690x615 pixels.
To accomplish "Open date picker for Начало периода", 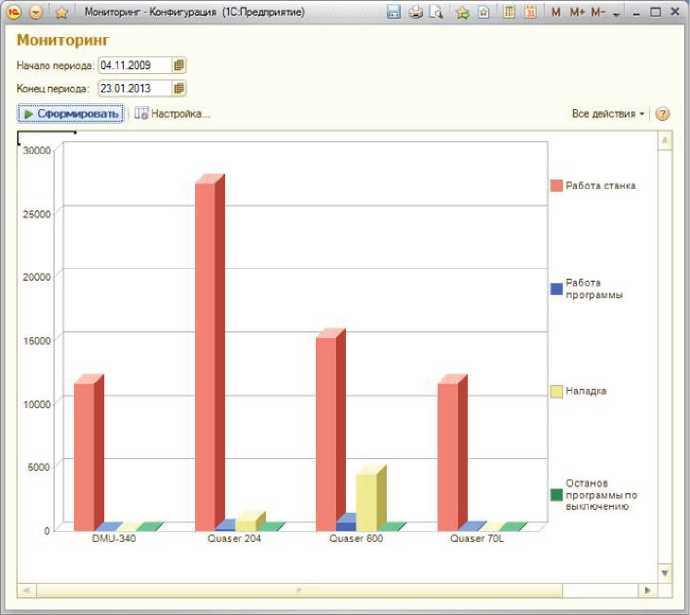I will point(179,65).
